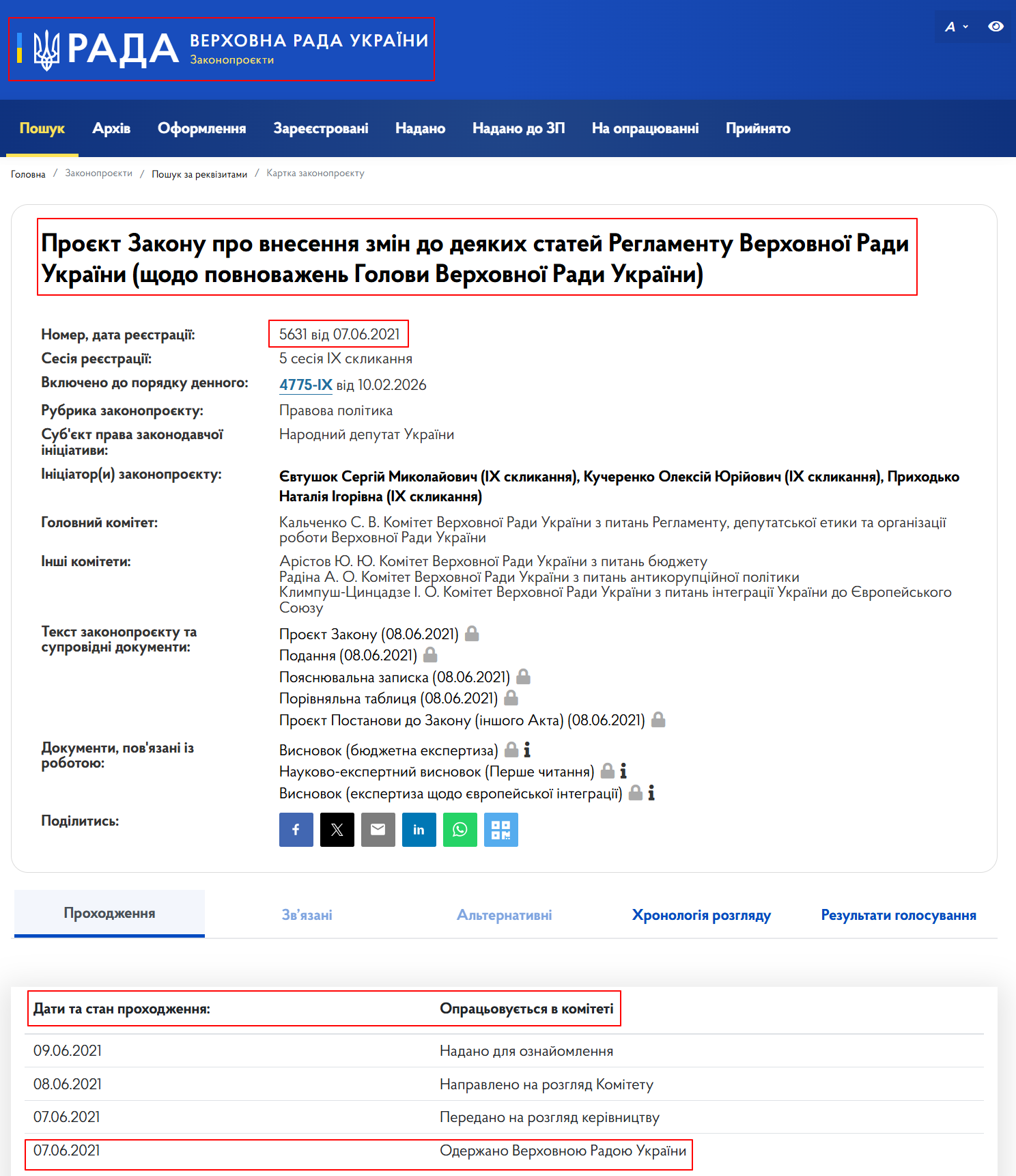Go to Надано section
The height and width of the screenshot is (1176, 1016).
click(x=421, y=128)
